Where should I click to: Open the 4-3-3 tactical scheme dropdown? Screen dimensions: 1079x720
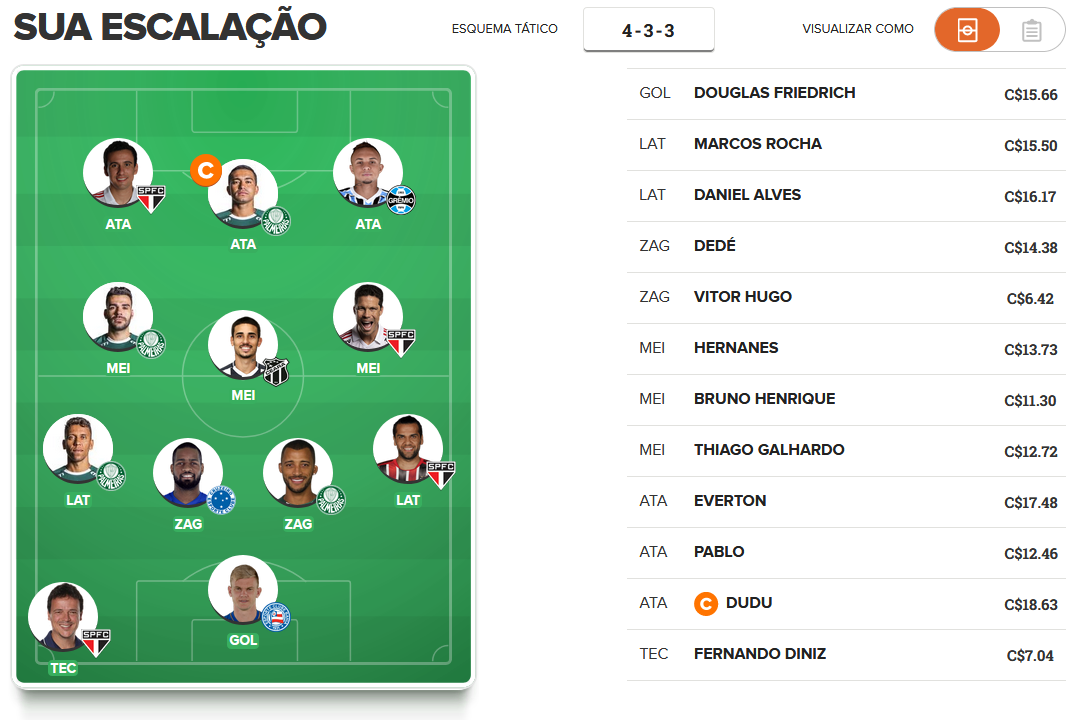(x=648, y=30)
